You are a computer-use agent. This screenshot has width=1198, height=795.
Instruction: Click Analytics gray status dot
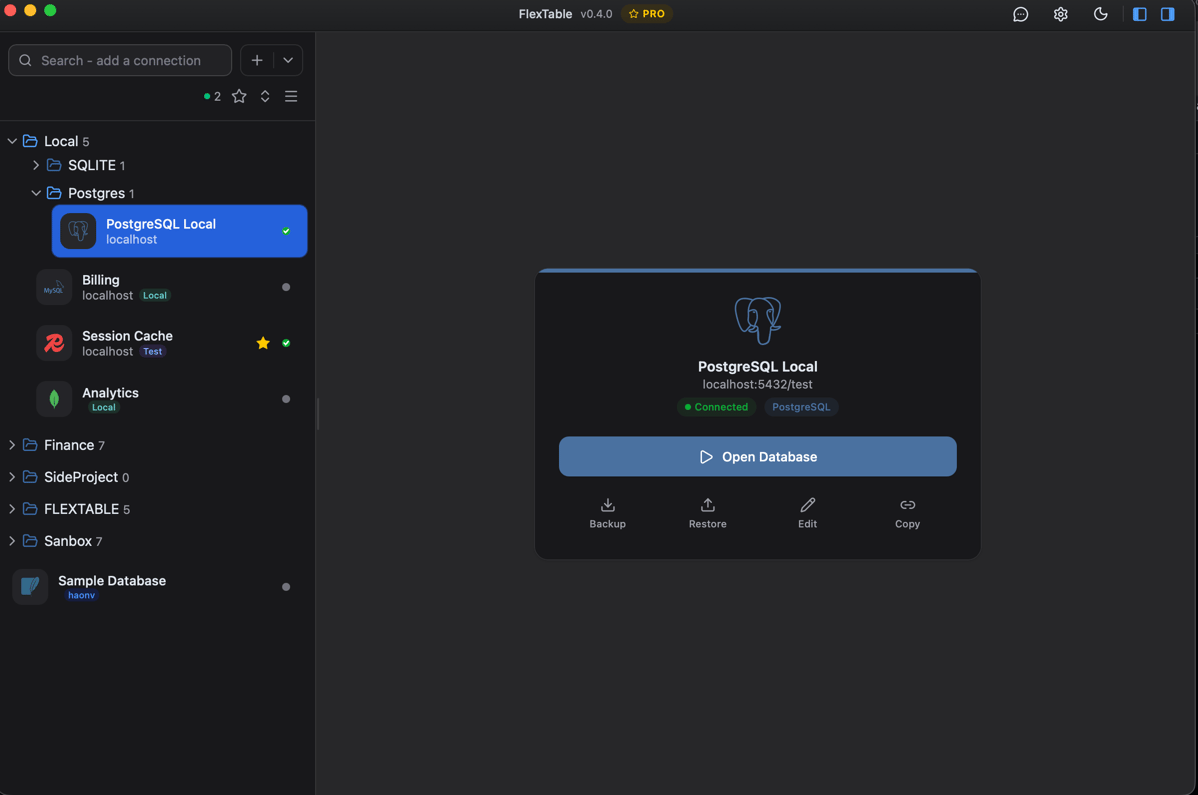pyautogui.click(x=286, y=399)
